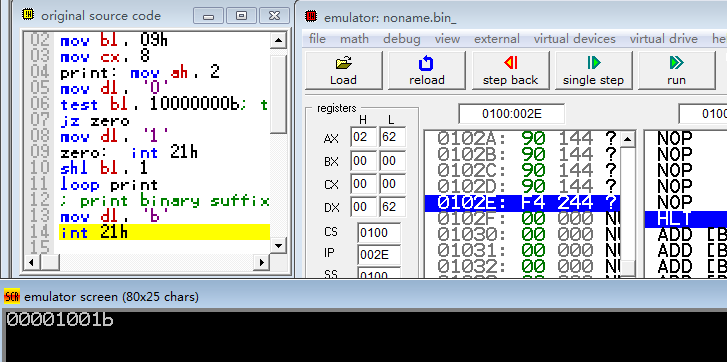The height and width of the screenshot is (362, 727).
Task: Minimize the original source code window
Action: (208, 15)
